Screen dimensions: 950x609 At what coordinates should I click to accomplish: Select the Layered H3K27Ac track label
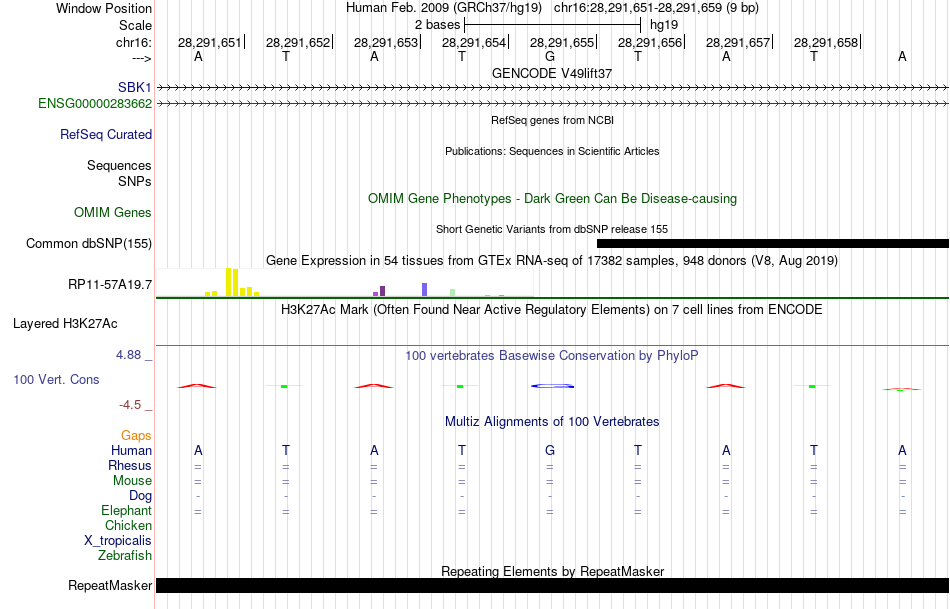tap(65, 324)
